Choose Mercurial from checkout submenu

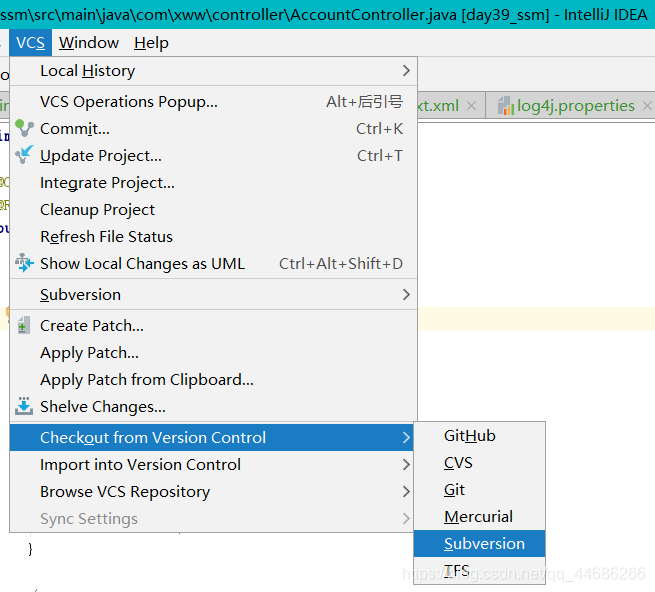click(480, 516)
